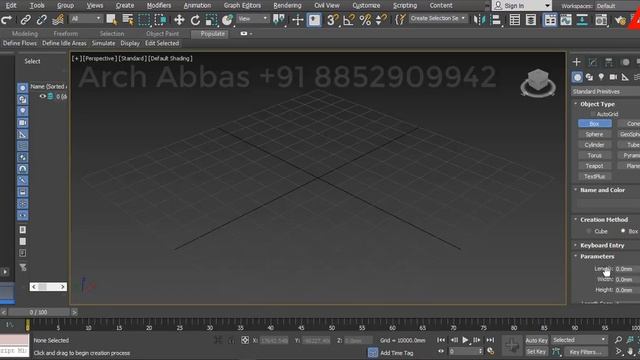Open the Render Setup teapot icon
The height and width of the screenshot is (360, 640).
pos(621,20)
